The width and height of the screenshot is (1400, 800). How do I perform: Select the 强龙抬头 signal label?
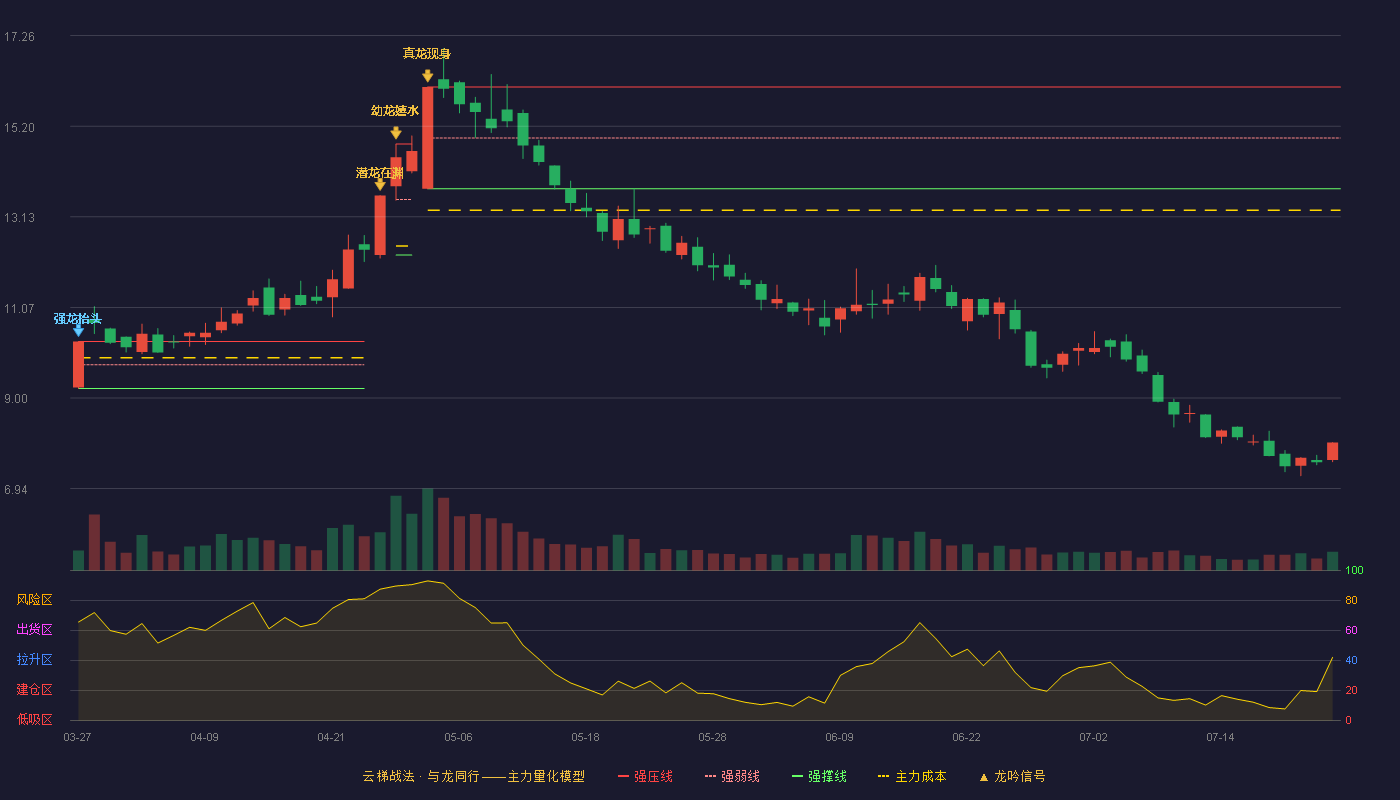[x=78, y=319]
